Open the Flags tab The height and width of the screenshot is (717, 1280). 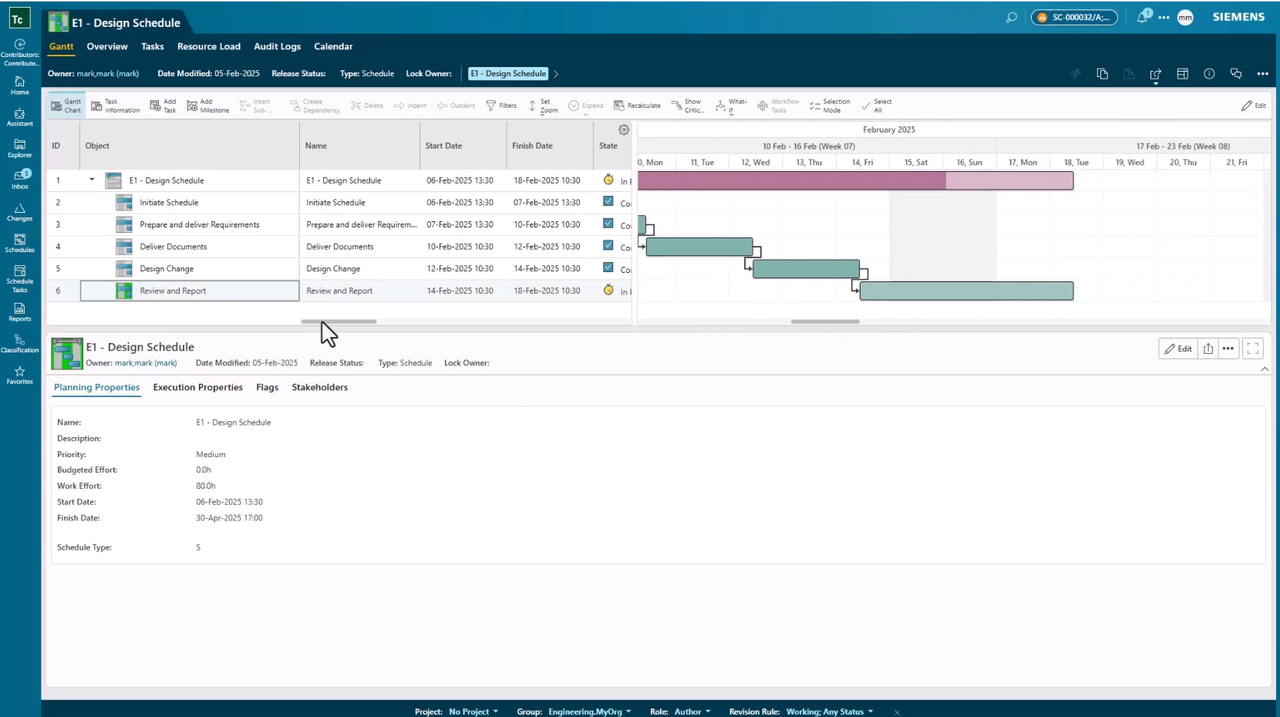(x=267, y=387)
